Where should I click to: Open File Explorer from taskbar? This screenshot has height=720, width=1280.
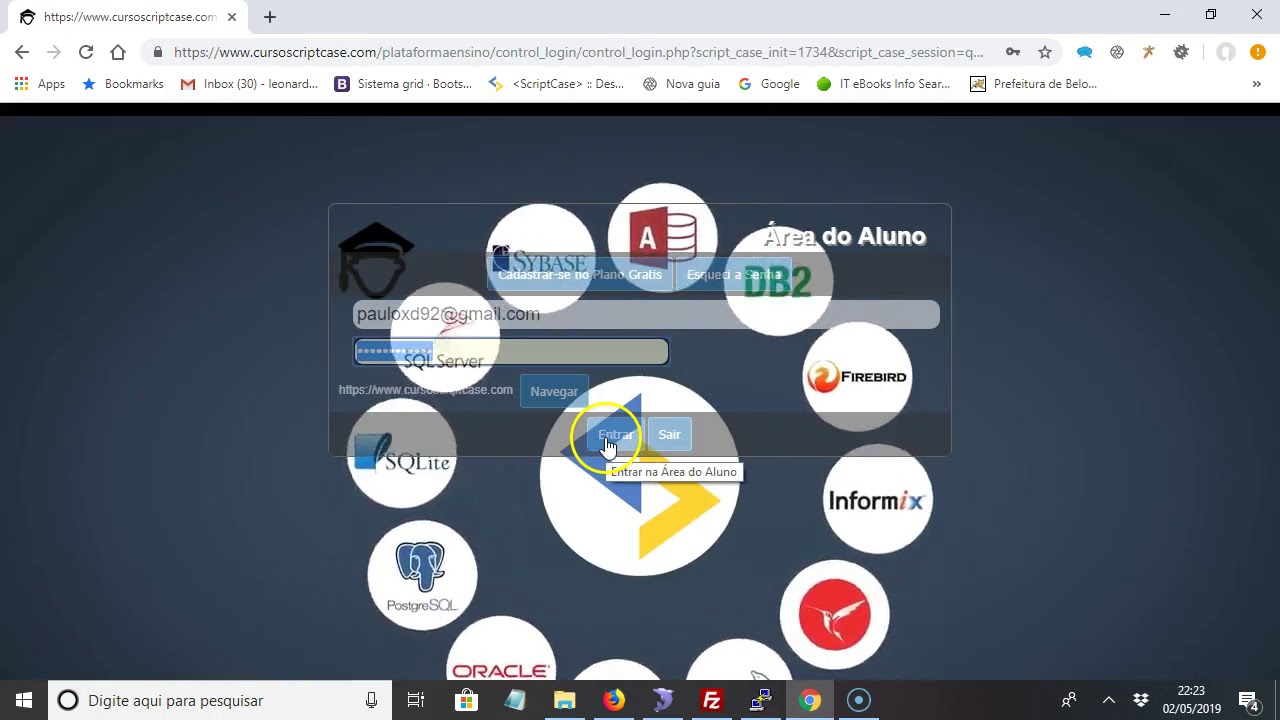565,700
